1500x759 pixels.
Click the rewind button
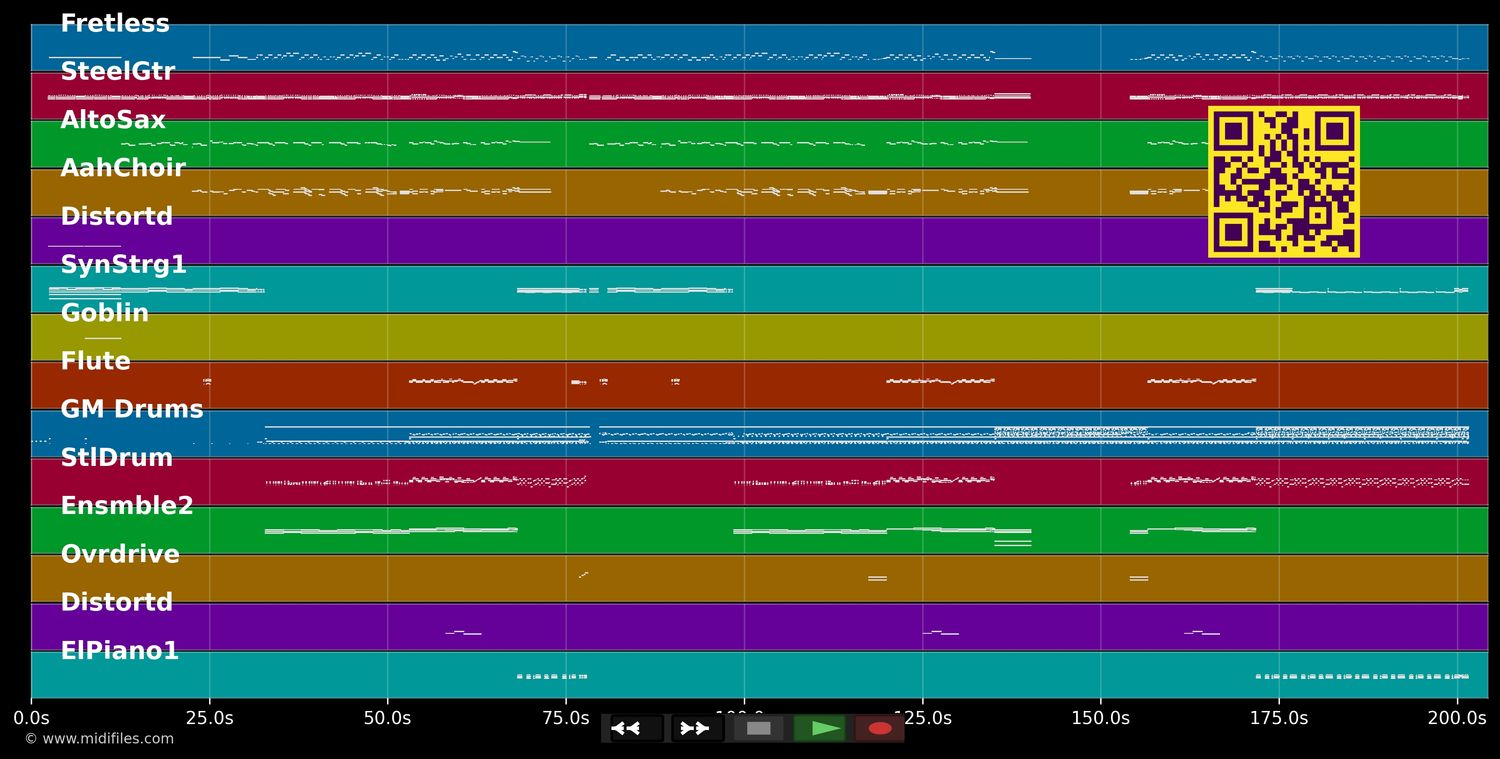[636, 728]
